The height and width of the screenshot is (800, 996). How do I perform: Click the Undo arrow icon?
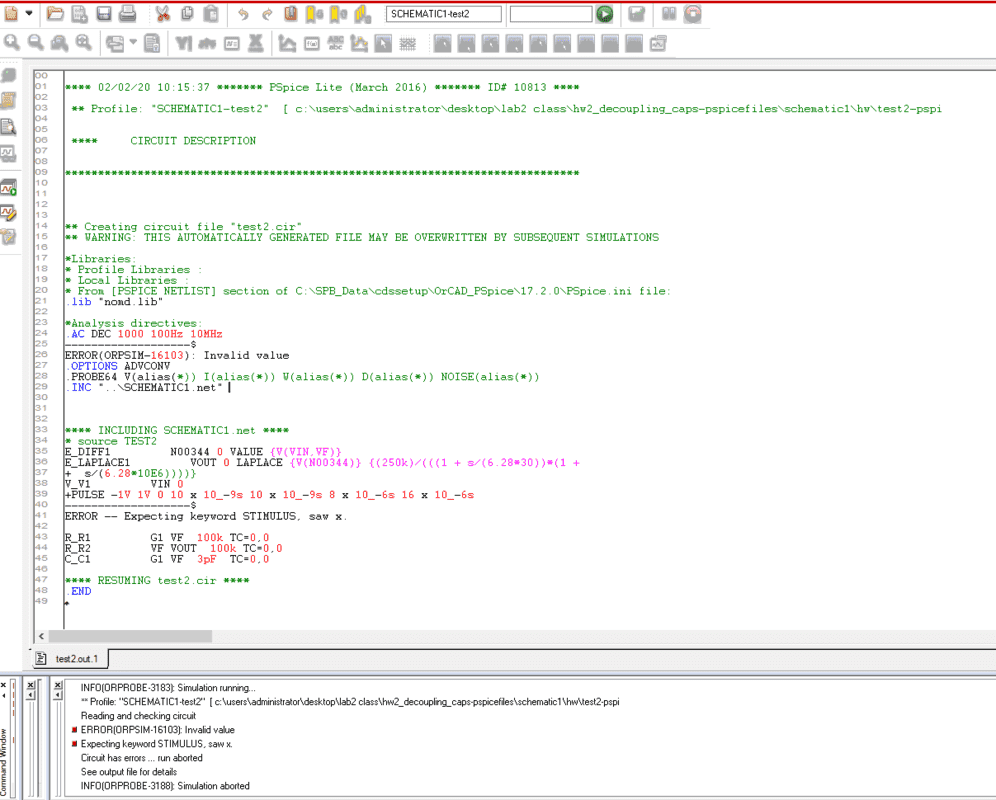243,14
